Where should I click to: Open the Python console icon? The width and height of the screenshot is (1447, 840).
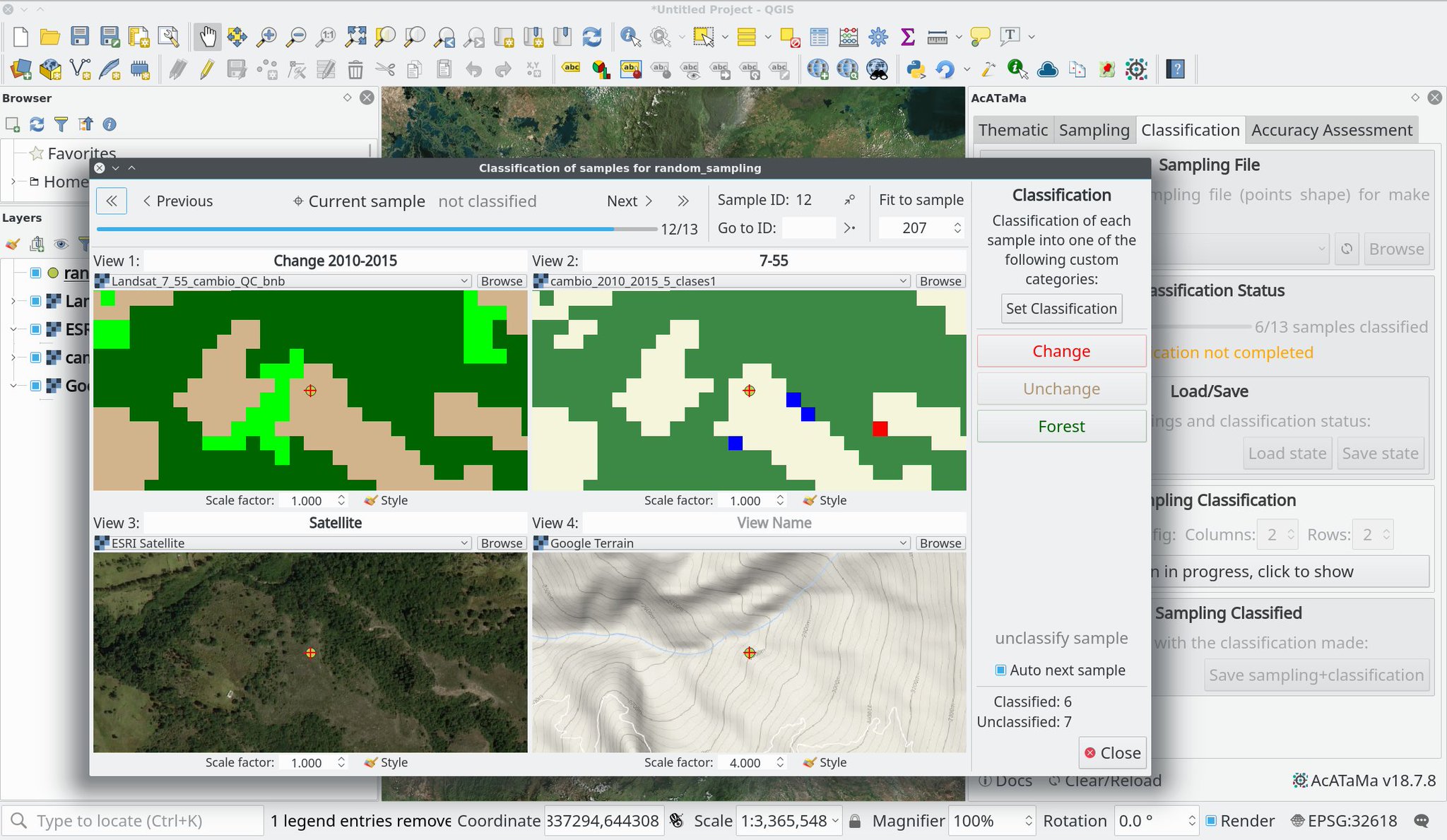point(916,69)
